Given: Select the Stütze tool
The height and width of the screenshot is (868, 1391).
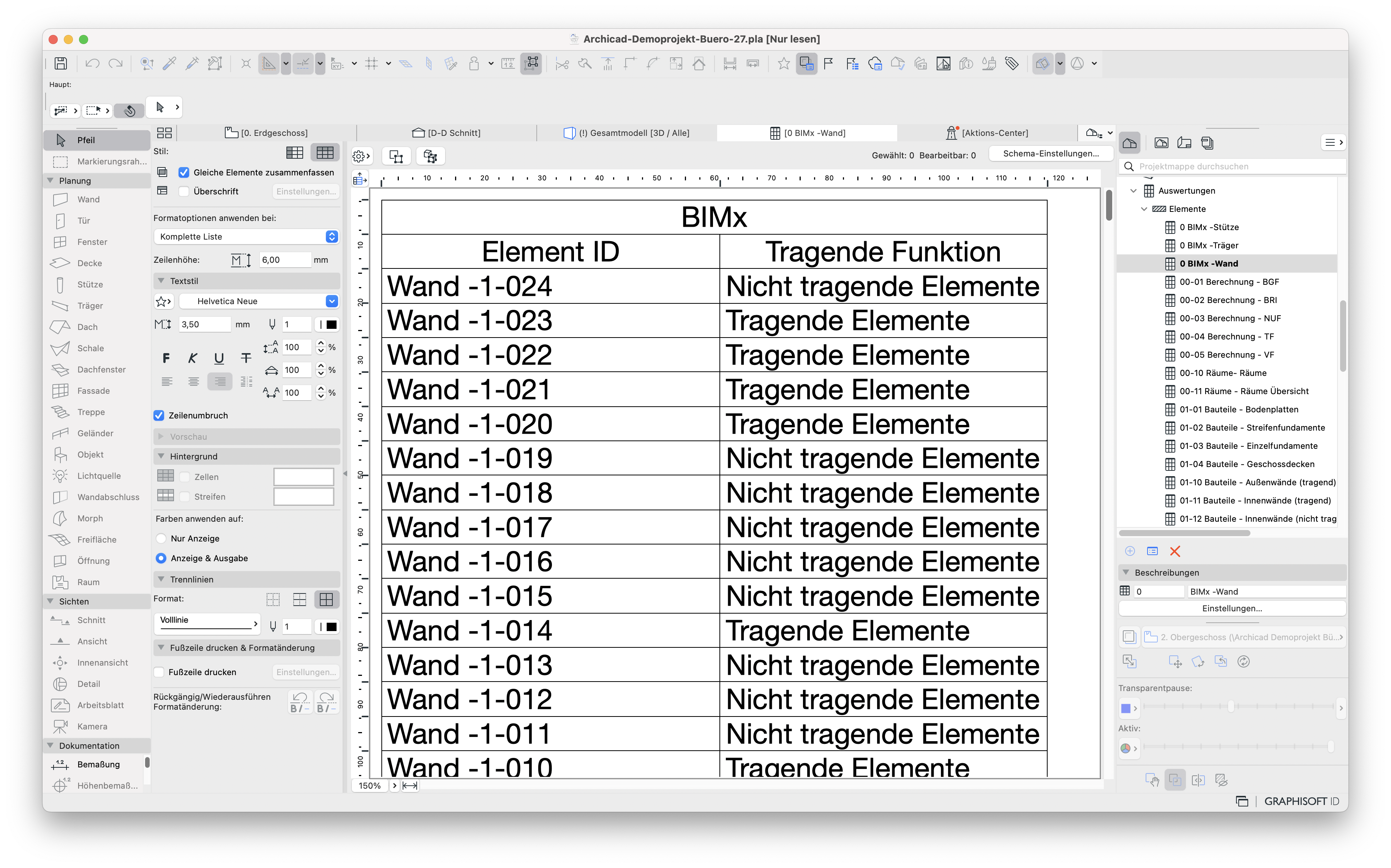Looking at the screenshot, I should click(96, 284).
